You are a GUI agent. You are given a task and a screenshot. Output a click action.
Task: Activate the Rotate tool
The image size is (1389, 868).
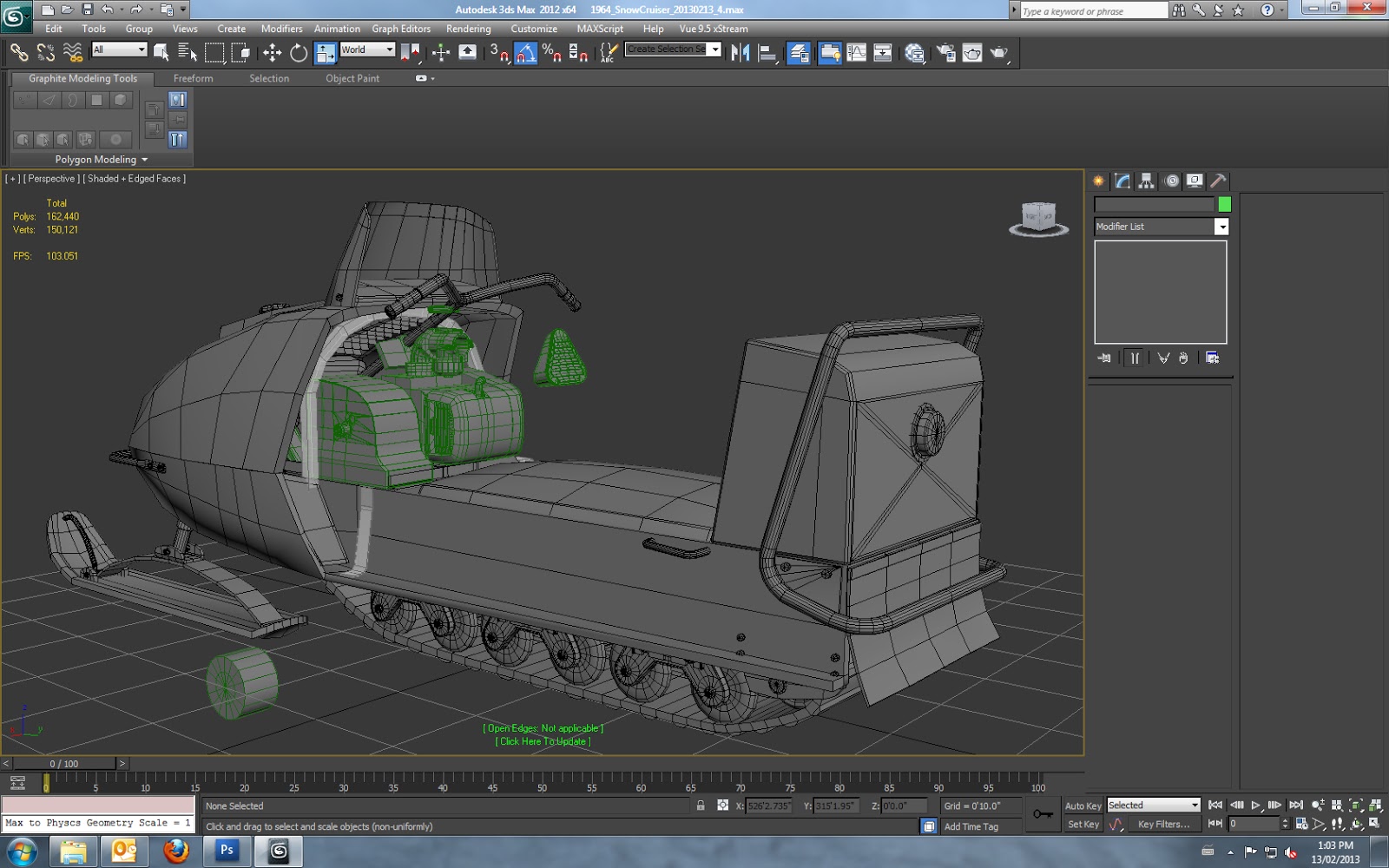pyautogui.click(x=299, y=53)
